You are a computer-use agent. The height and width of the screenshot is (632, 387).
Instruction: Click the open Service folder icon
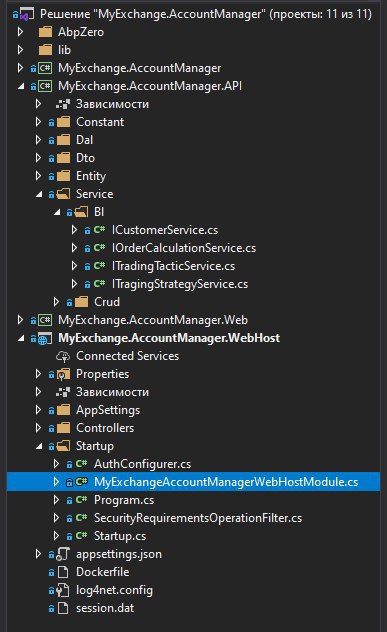click(63, 194)
